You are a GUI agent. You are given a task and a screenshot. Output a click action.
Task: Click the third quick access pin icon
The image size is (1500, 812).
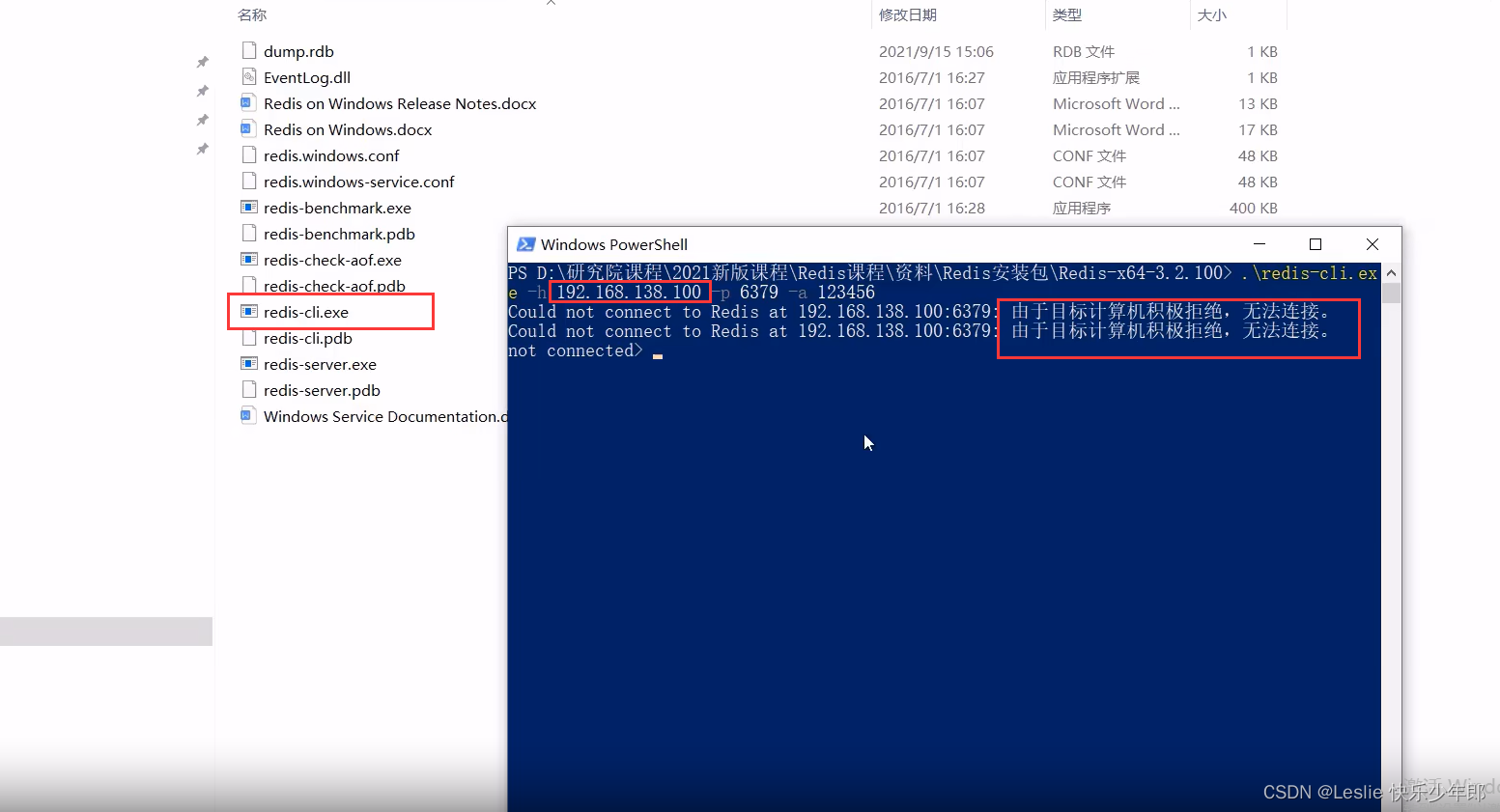(x=202, y=120)
